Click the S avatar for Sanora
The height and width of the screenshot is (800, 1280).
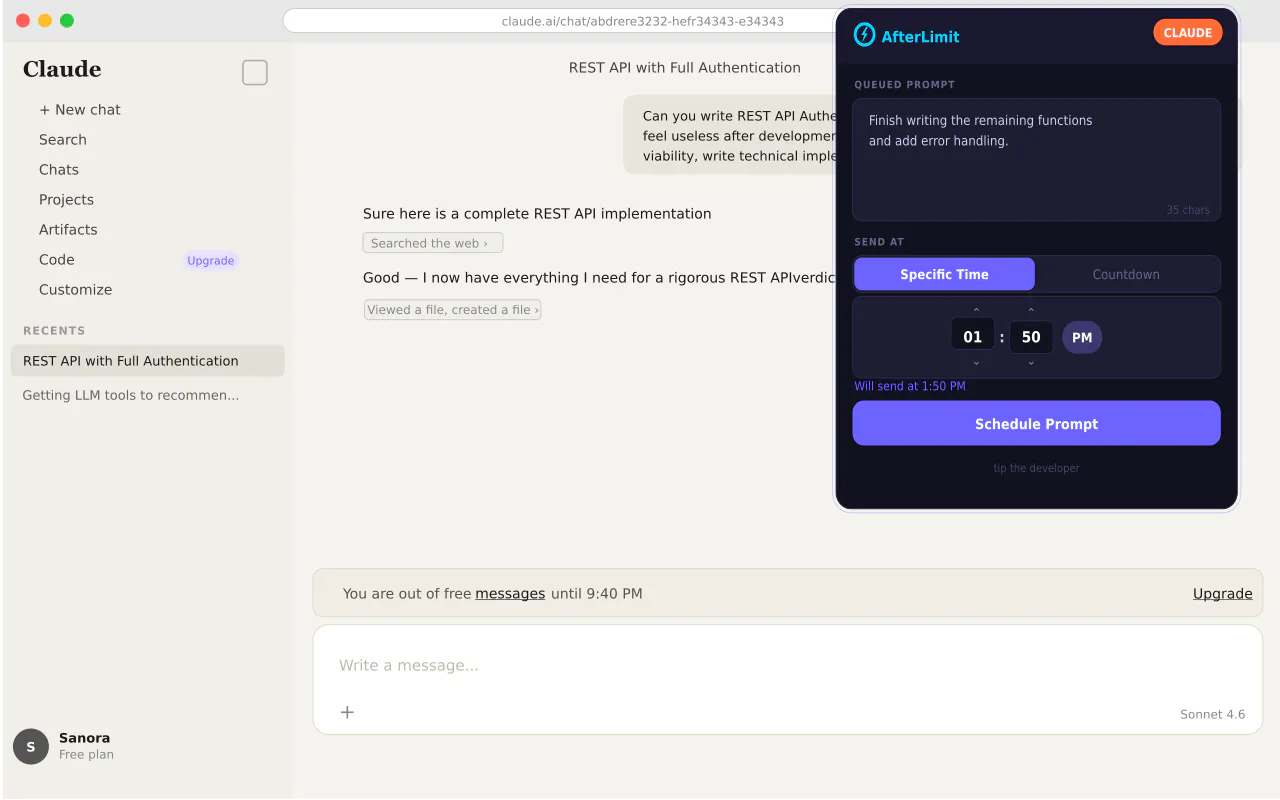point(31,746)
